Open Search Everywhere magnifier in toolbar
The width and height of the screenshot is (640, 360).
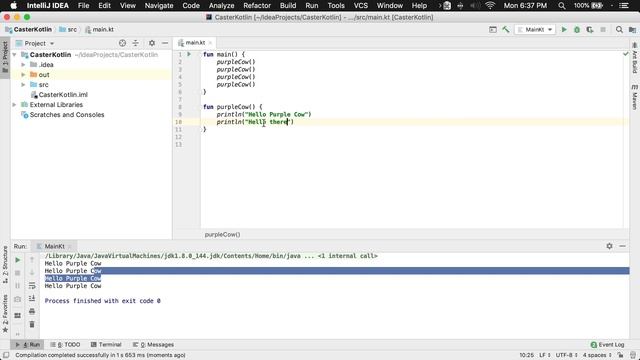click(x=619, y=29)
